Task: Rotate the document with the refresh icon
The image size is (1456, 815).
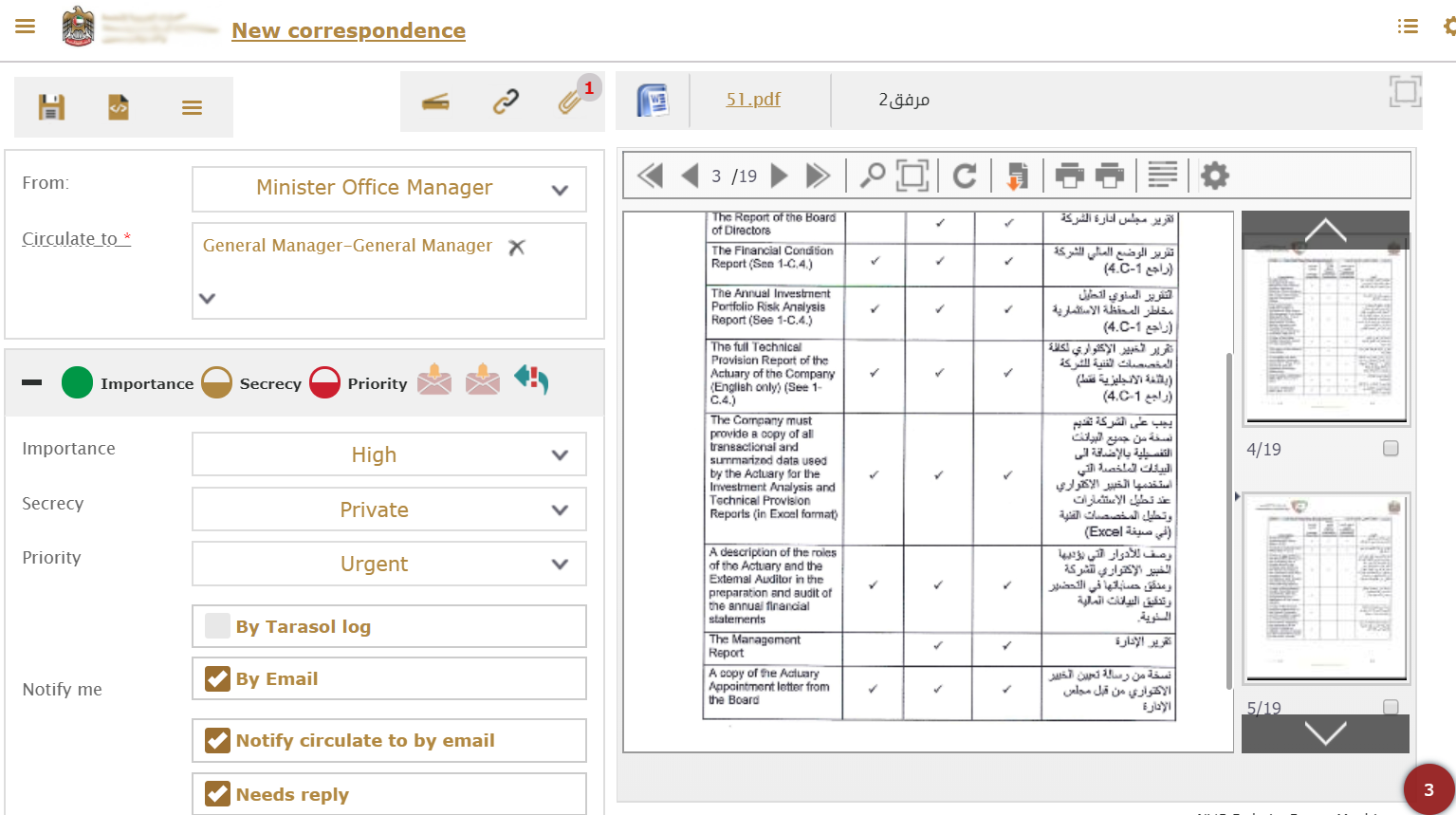Action: (x=965, y=176)
